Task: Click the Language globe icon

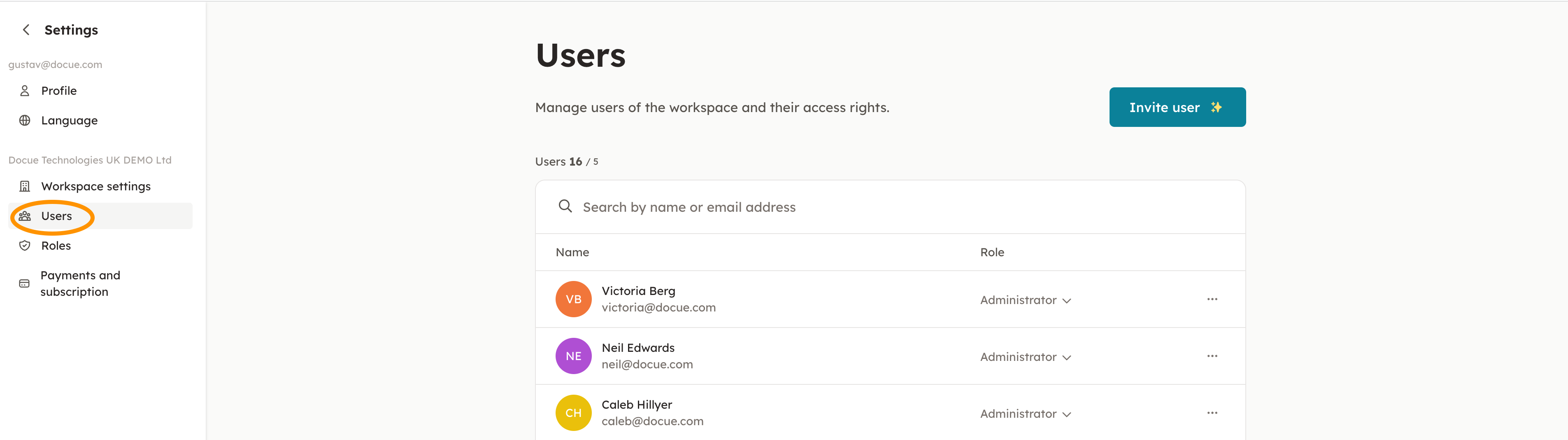Action: tap(24, 121)
